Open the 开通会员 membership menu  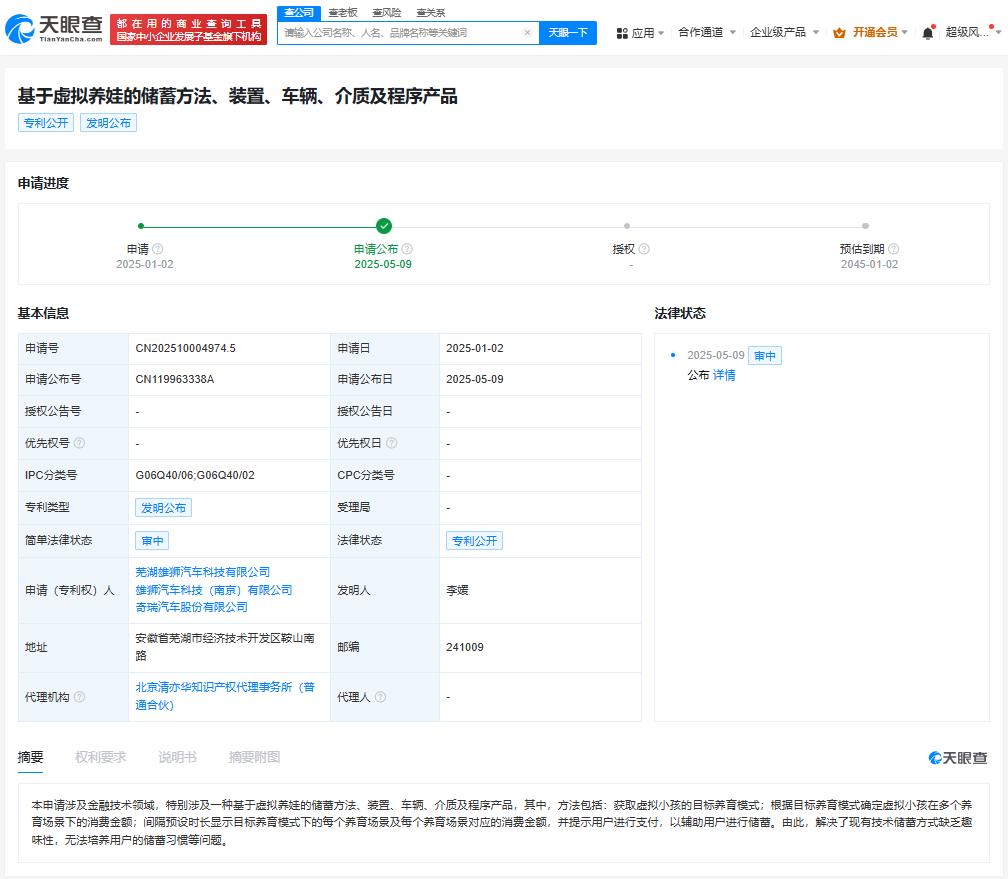coord(871,33)
